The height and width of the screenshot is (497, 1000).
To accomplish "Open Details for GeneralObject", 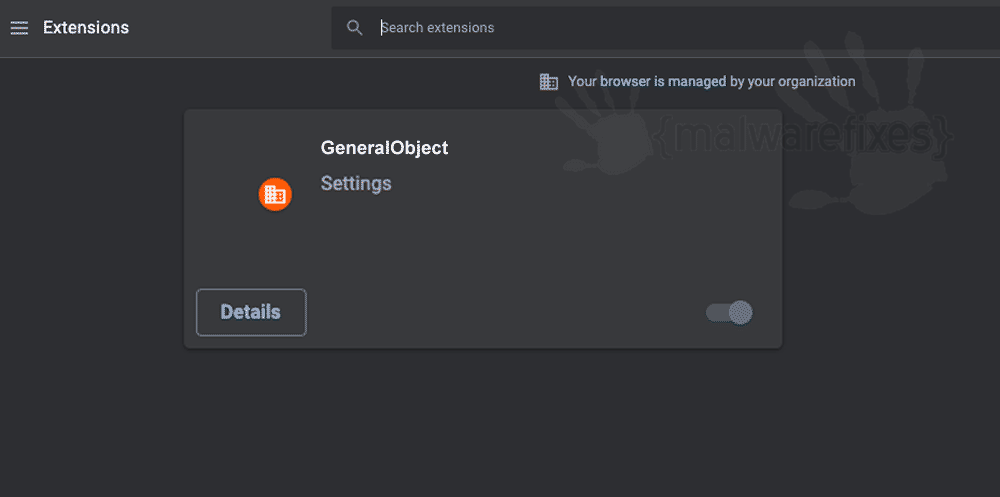I will tap(251, 312).
